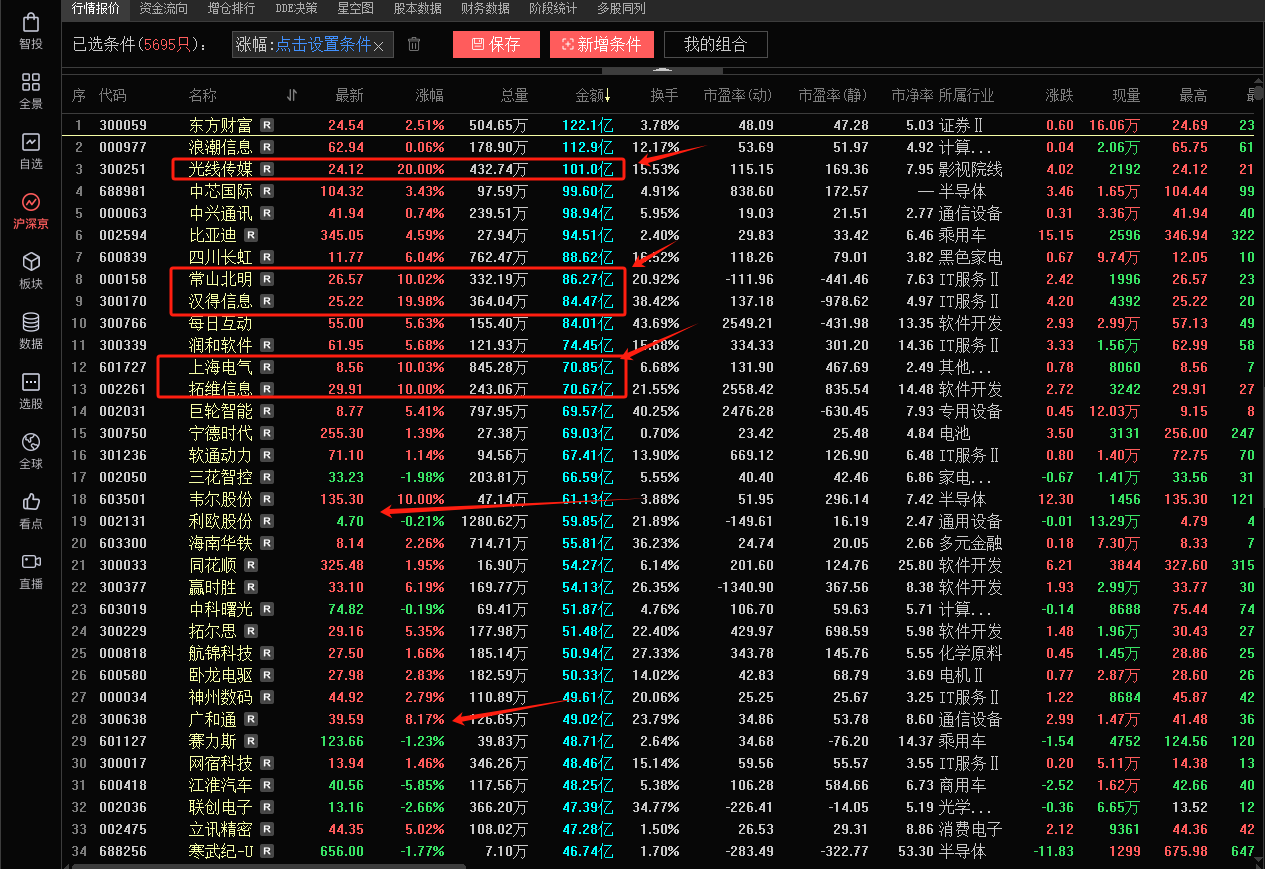Sort by the 金额 column header
This screenshot has width=1265, height=869.
pos(593,95)
